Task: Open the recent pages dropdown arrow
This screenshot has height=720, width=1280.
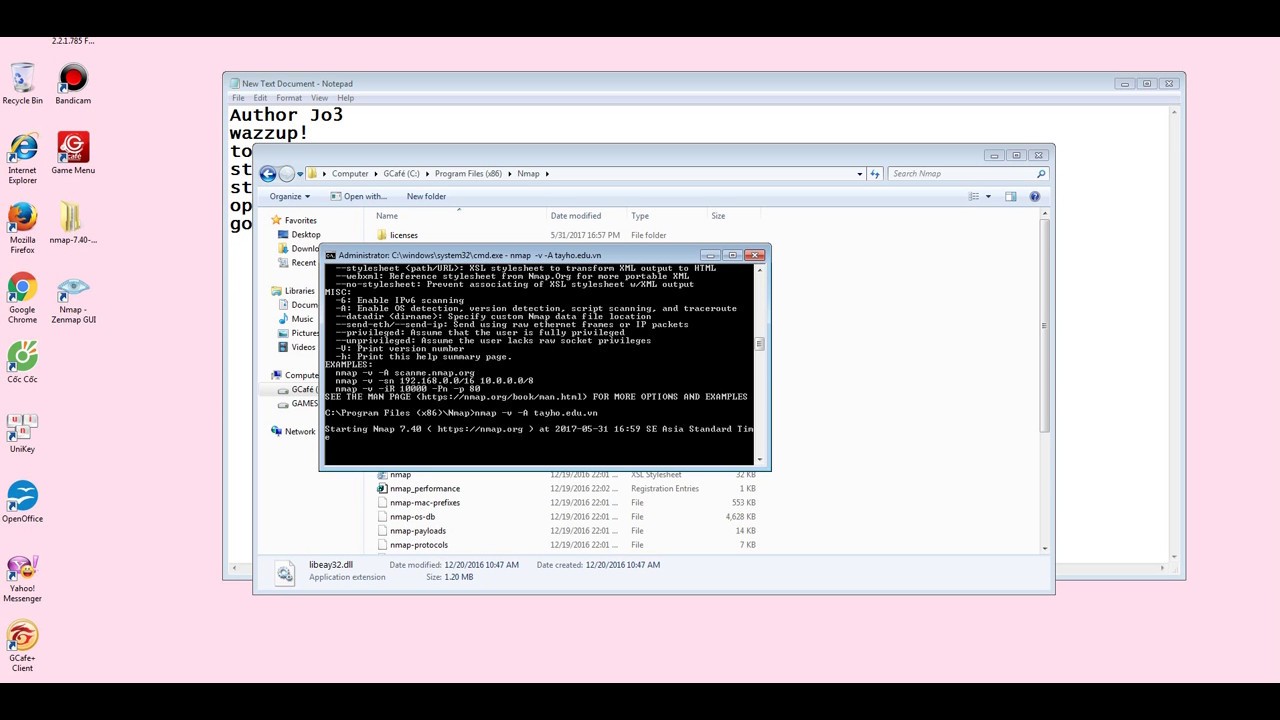Action: (300, 174)
